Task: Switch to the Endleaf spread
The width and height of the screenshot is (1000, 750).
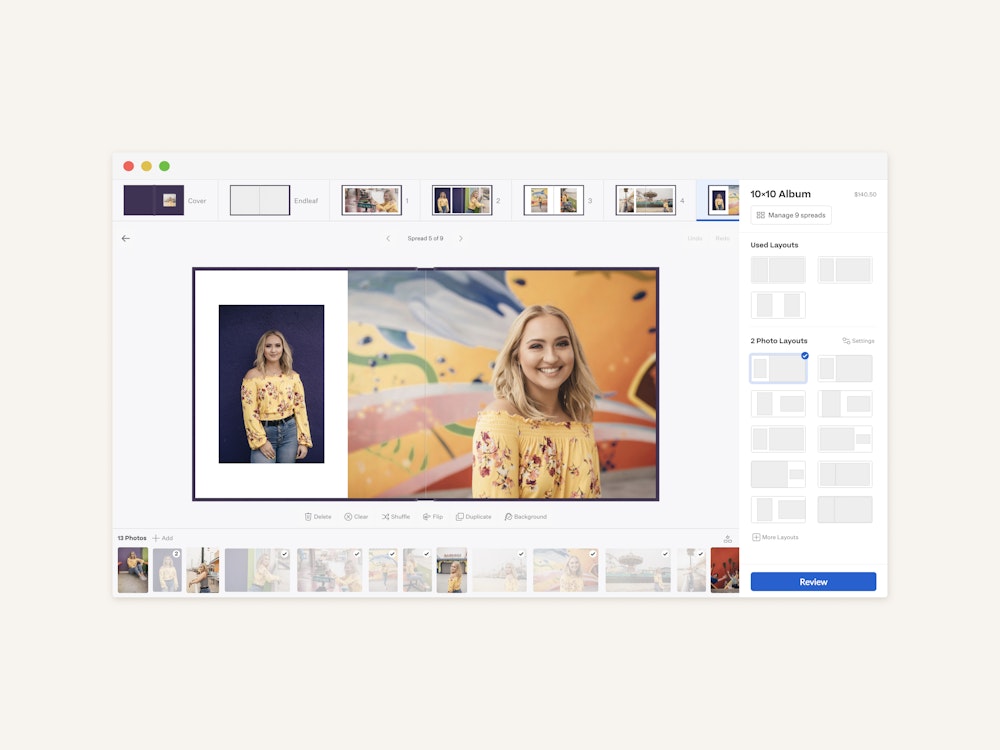Action: [274, 200]
